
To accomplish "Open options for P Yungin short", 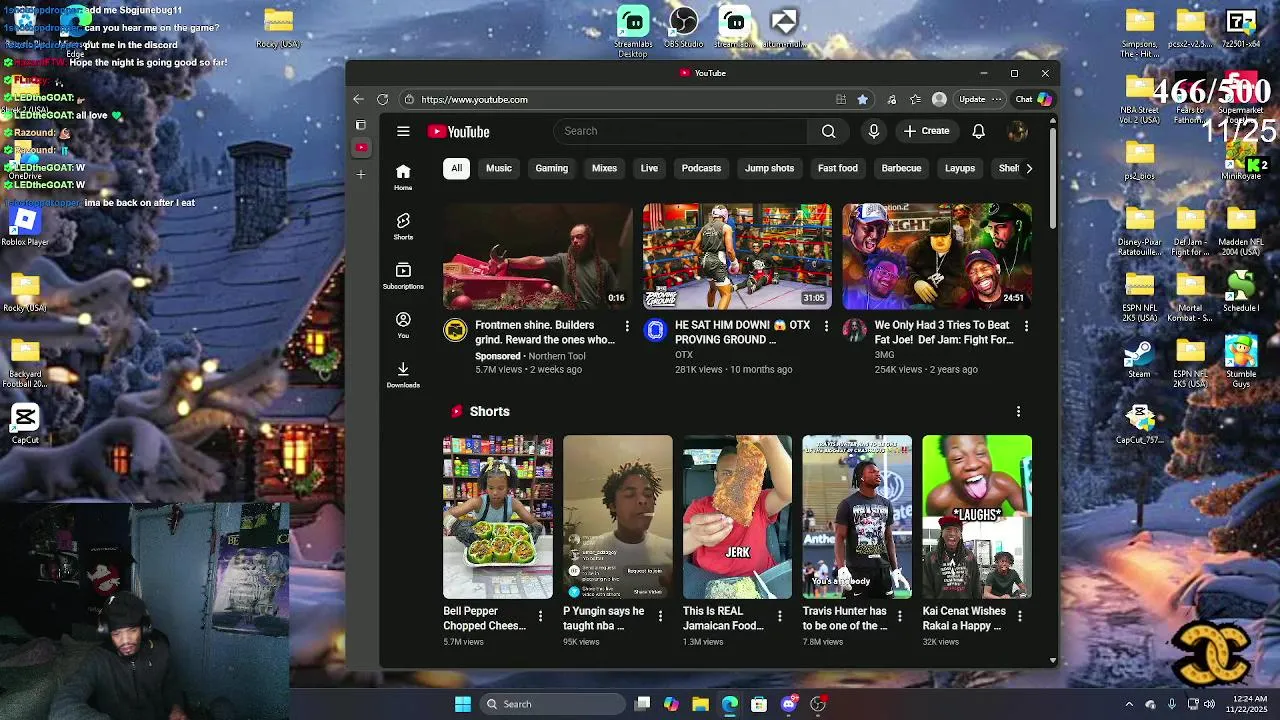I will (660, 616).
